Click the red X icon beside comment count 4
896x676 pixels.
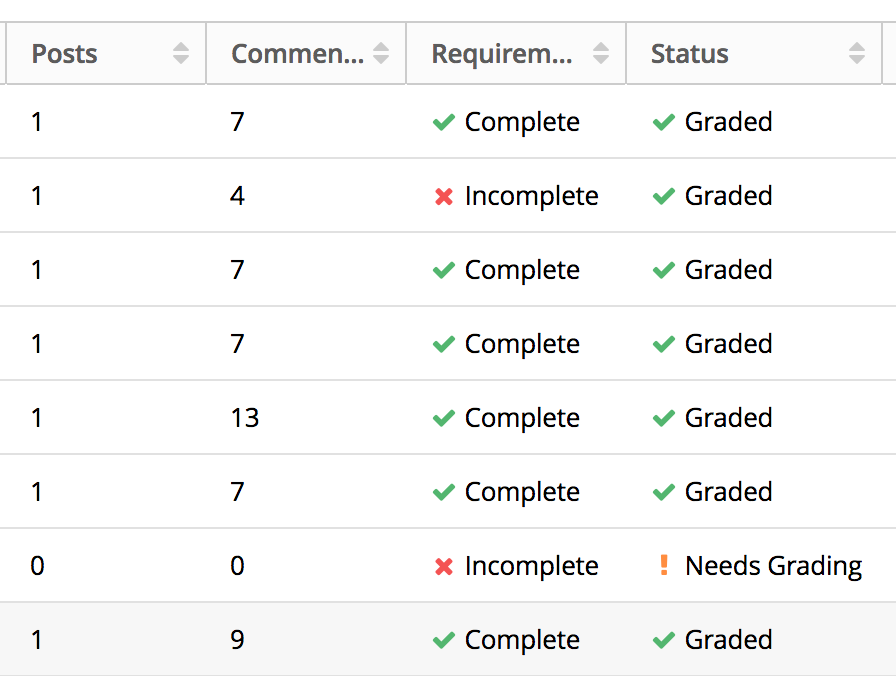pos(444,197)
